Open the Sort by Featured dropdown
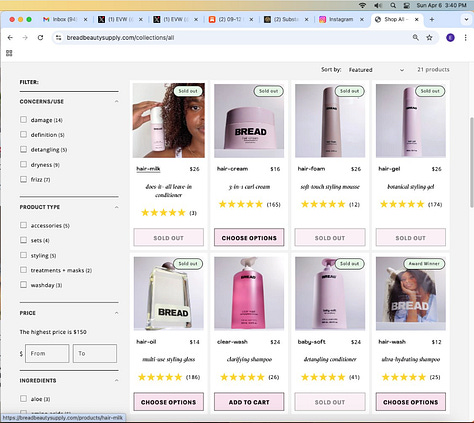Screen dimensions: 474x423 [376, 70]
